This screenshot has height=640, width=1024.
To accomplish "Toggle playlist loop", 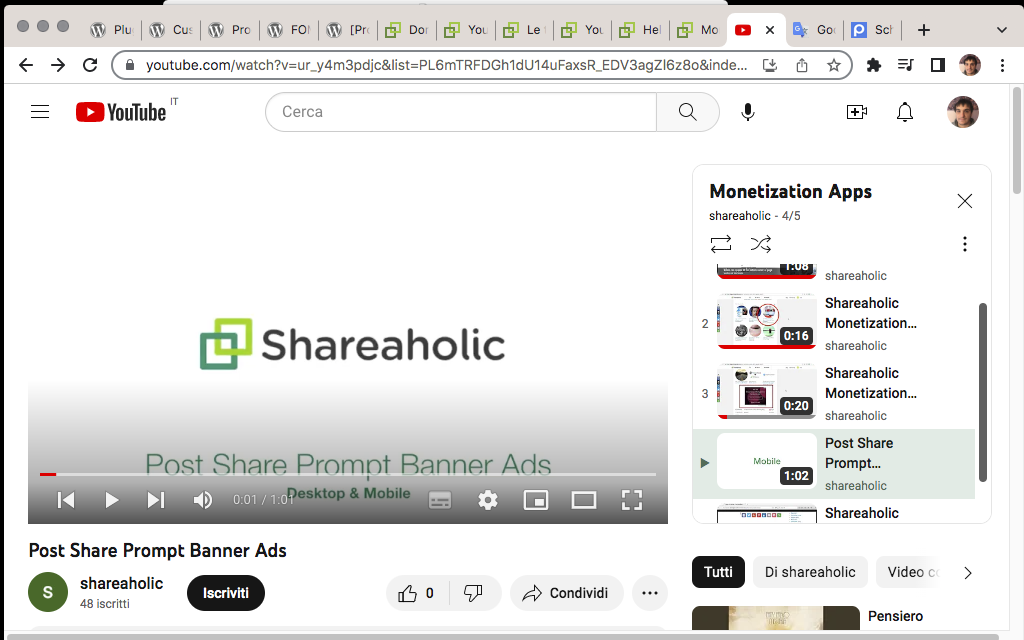I will point(721,244).
